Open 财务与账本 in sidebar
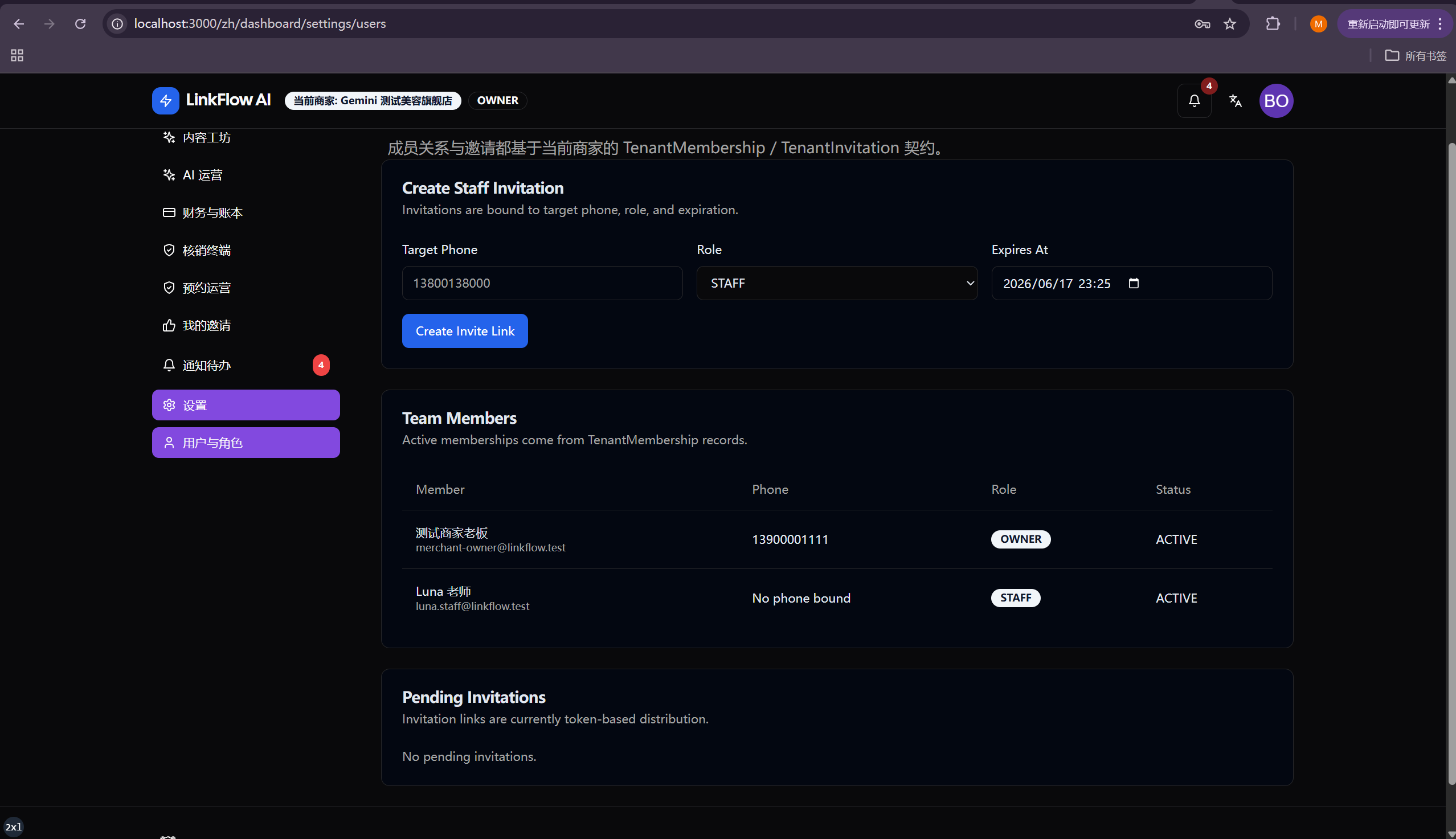Image resolution: width=1456 pixels, height=839 pixels. (246, 212)
